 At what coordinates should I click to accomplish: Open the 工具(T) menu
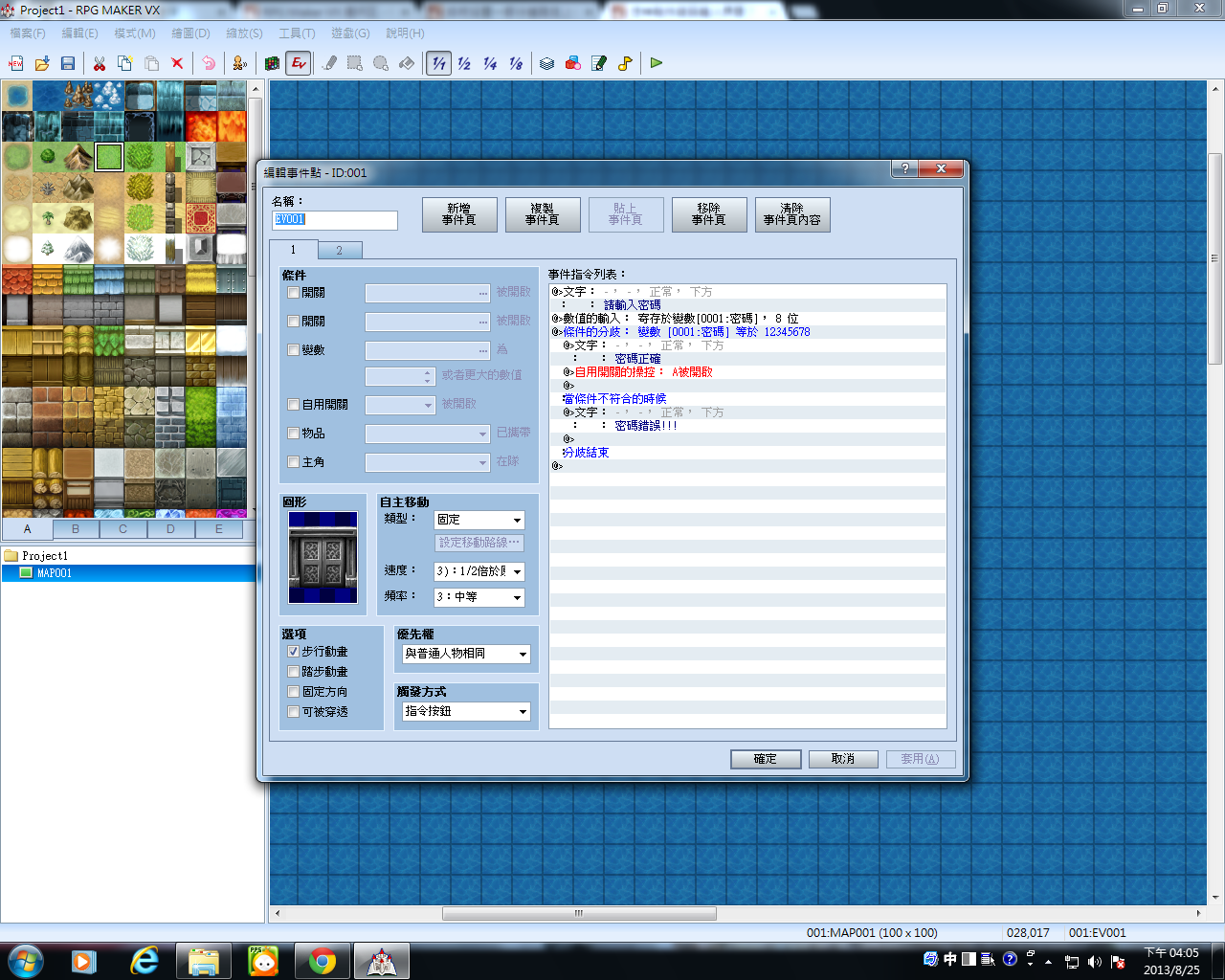coord(297,33)
